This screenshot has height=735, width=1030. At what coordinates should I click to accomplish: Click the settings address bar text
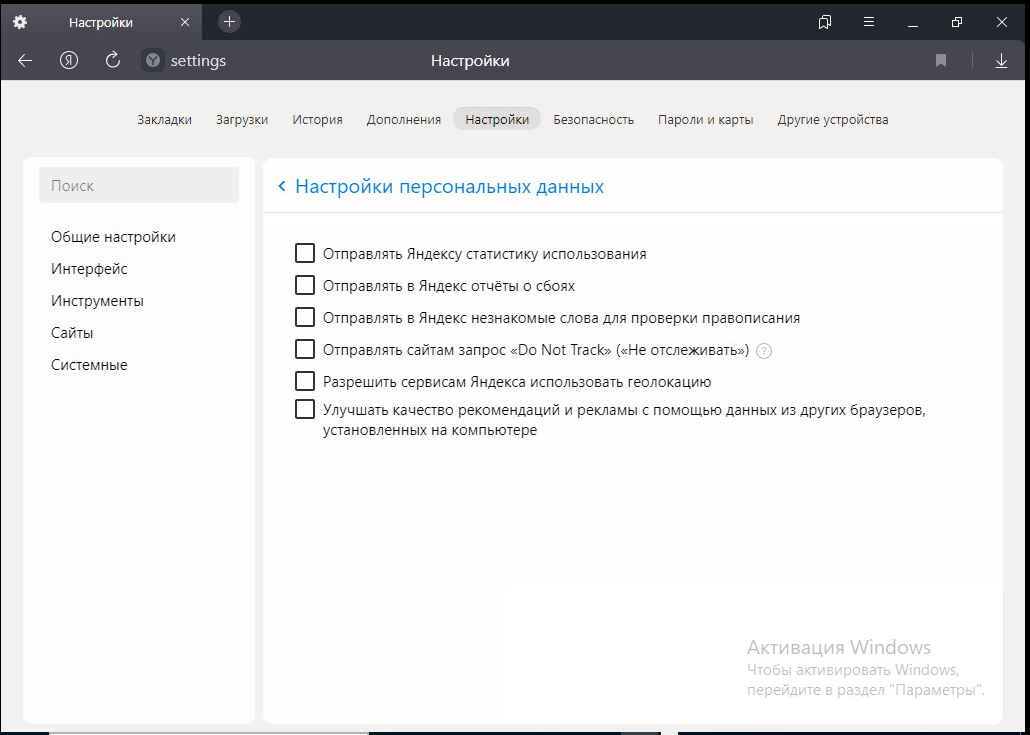point(198,61)
